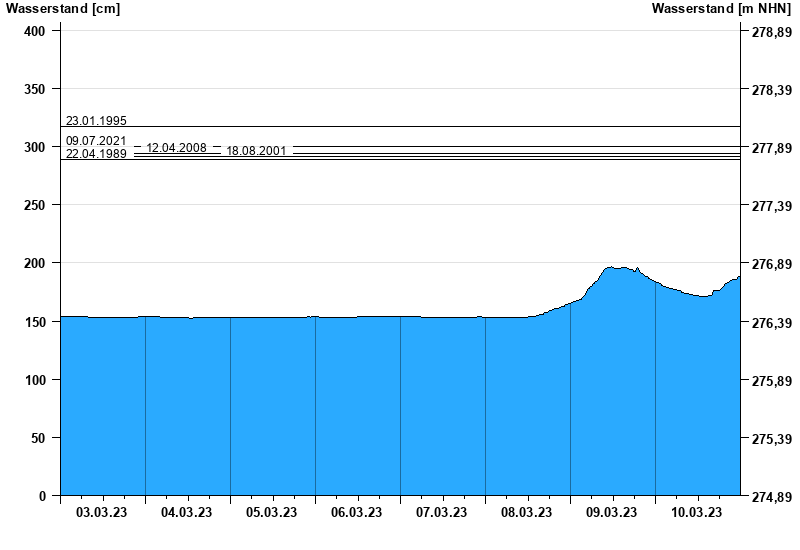Click the 400 tick on the left axis
The image size is (800, 550).
[35, 31]
